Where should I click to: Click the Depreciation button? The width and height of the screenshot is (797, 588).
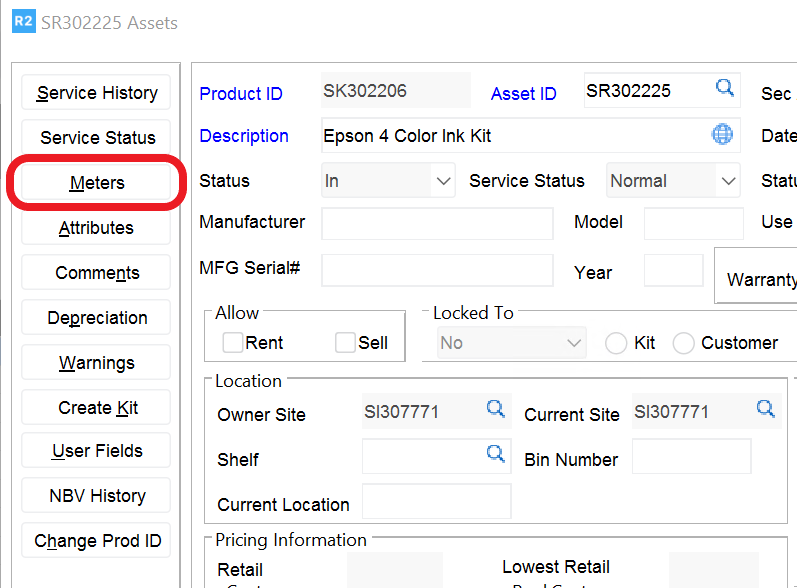(97, 318)
